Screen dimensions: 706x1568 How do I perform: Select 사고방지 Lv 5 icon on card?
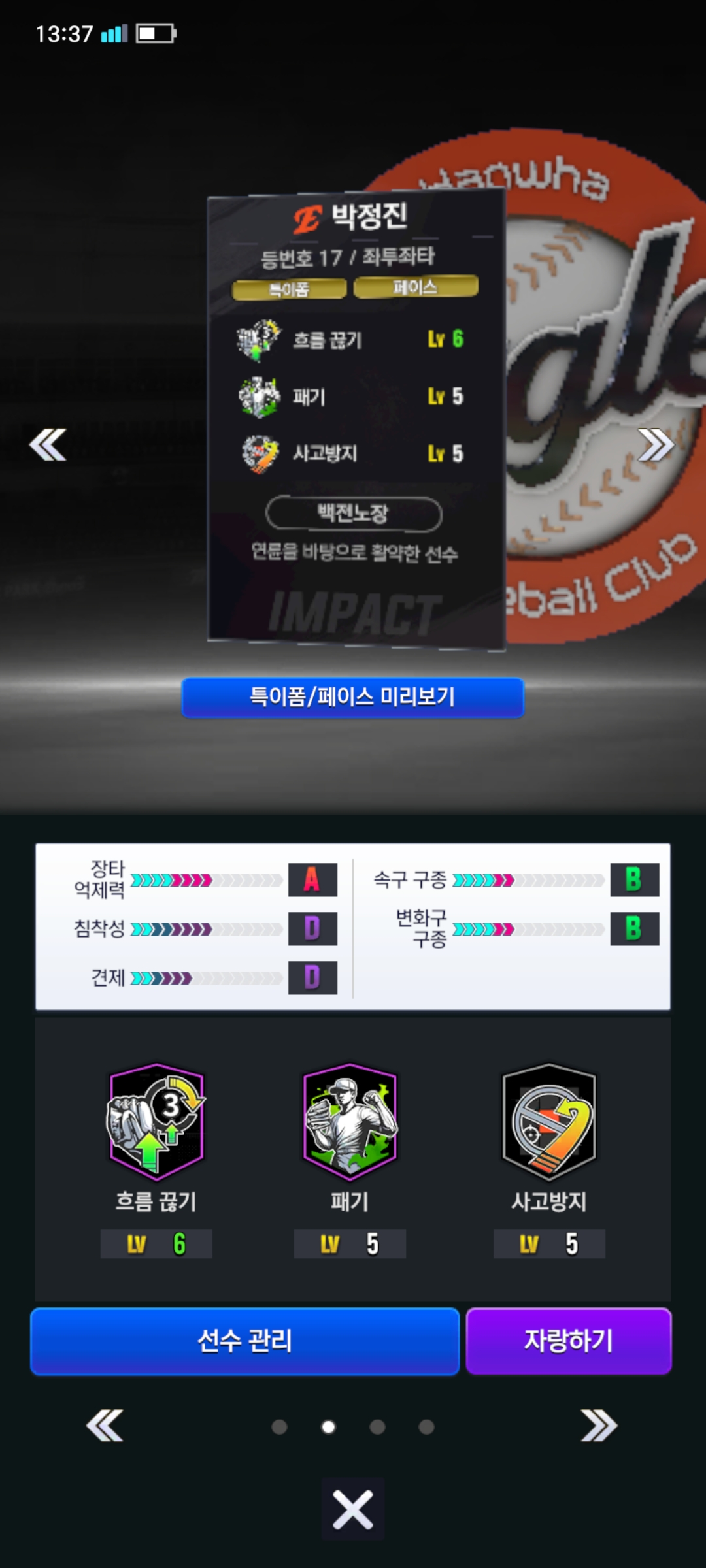coord(260,453)
